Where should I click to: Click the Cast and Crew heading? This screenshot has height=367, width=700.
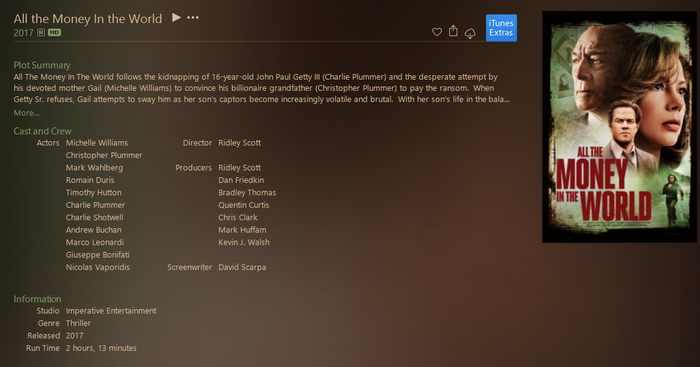click(x=42, y=131)
